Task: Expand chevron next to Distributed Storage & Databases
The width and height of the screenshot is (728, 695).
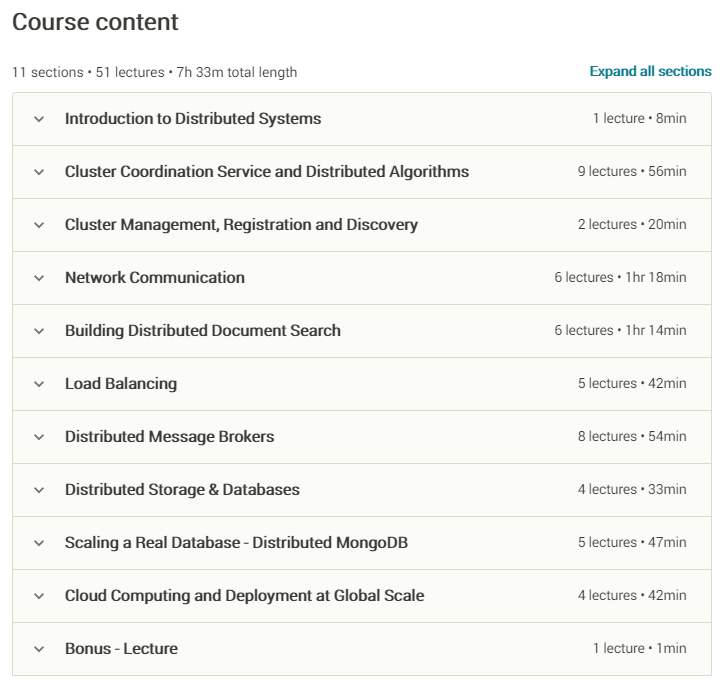Action: (x=39, y=490)
